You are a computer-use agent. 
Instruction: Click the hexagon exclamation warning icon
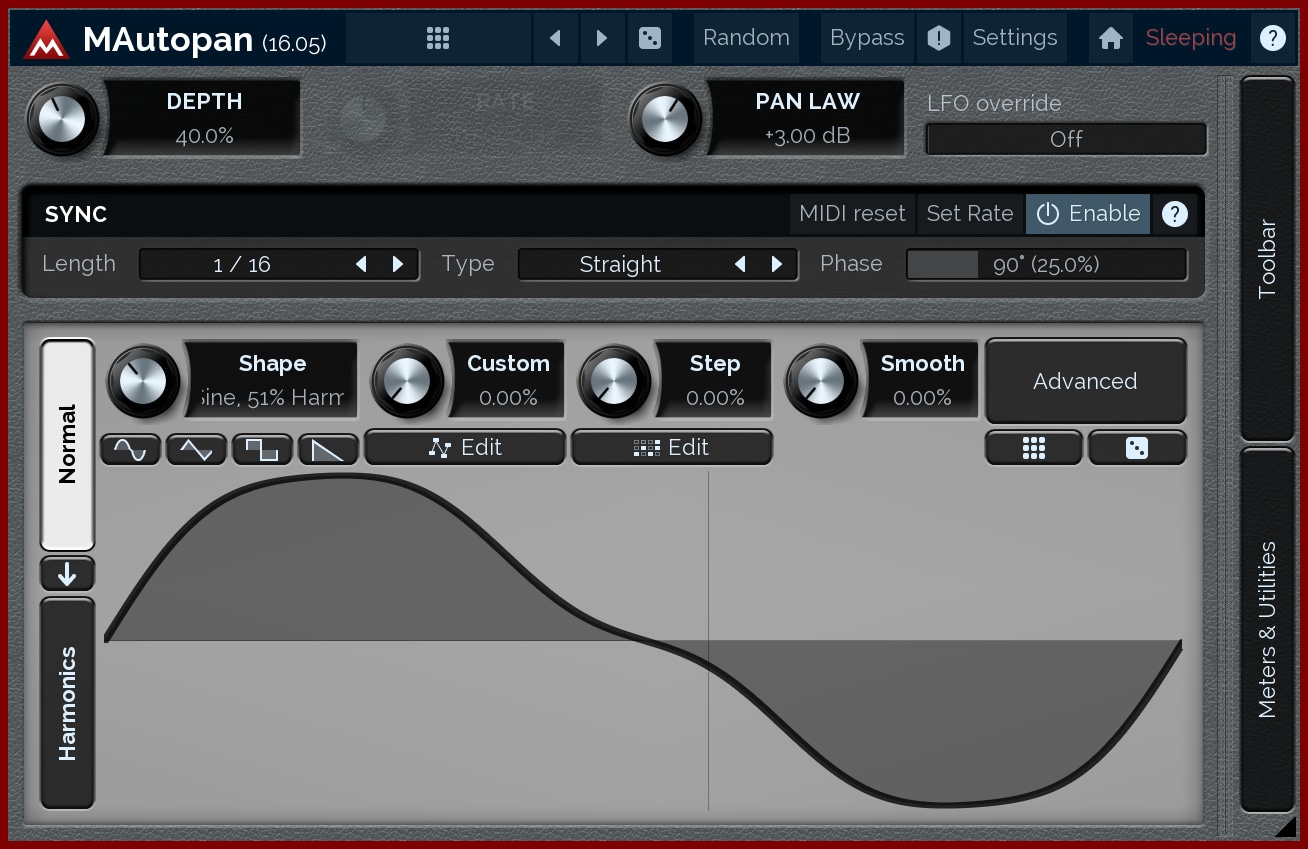[x=939, y=38]
